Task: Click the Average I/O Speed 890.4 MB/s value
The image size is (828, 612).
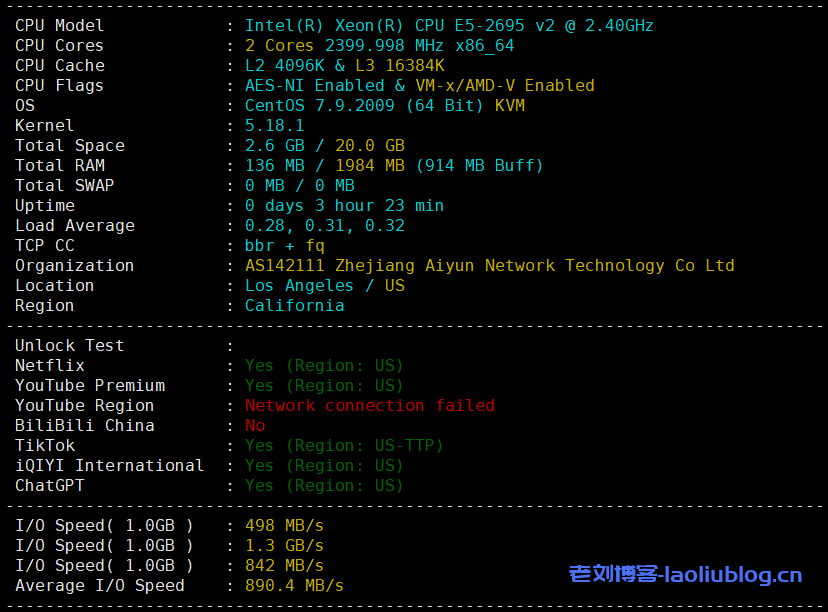Action: pyautogui.click(x=294, y=586)
